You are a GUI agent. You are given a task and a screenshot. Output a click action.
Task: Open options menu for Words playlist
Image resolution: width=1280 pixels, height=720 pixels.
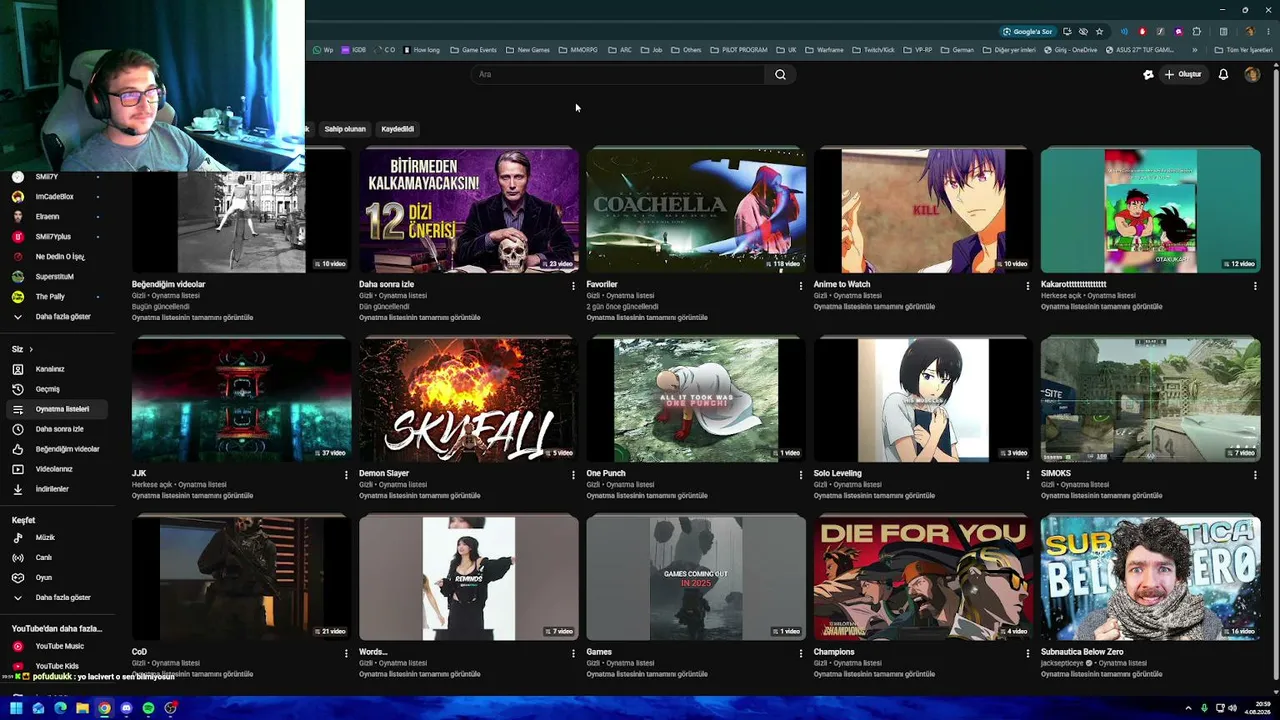[573, 653]
